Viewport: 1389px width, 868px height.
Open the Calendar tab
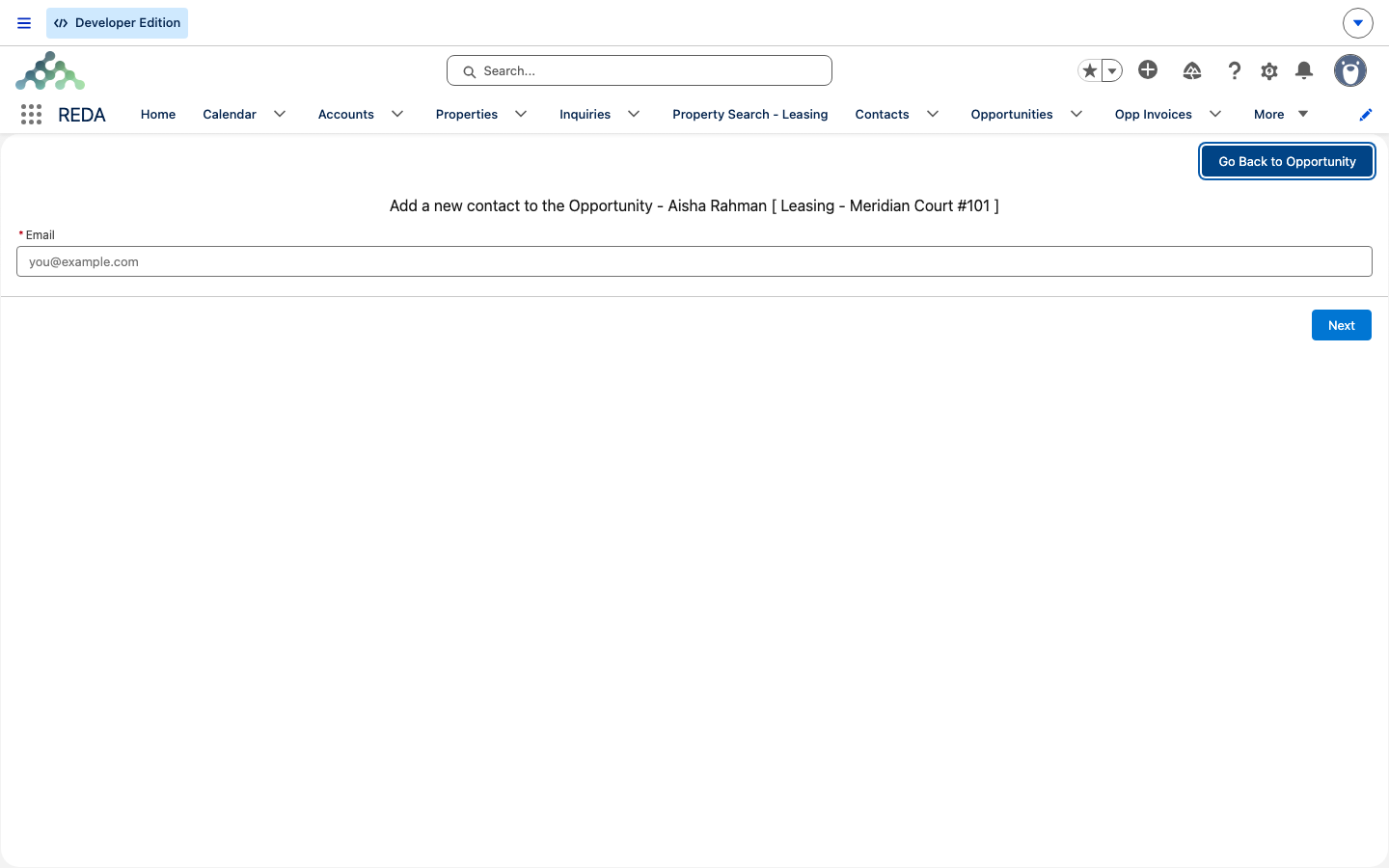tap(230, 114)
